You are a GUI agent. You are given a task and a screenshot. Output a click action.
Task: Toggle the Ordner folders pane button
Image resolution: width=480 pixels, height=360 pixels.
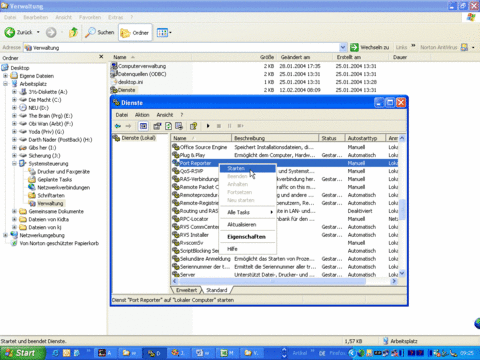pyautogui.click(x=135, y=32)
